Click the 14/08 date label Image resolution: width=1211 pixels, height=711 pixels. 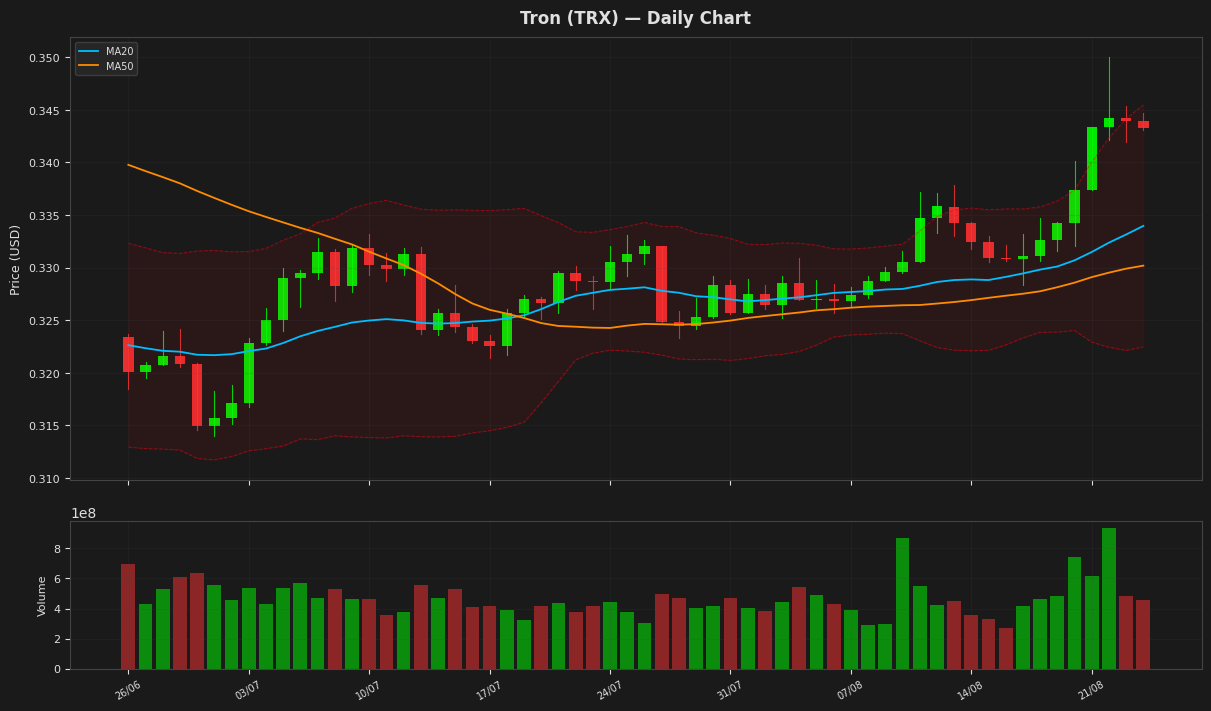click(971, 690)
